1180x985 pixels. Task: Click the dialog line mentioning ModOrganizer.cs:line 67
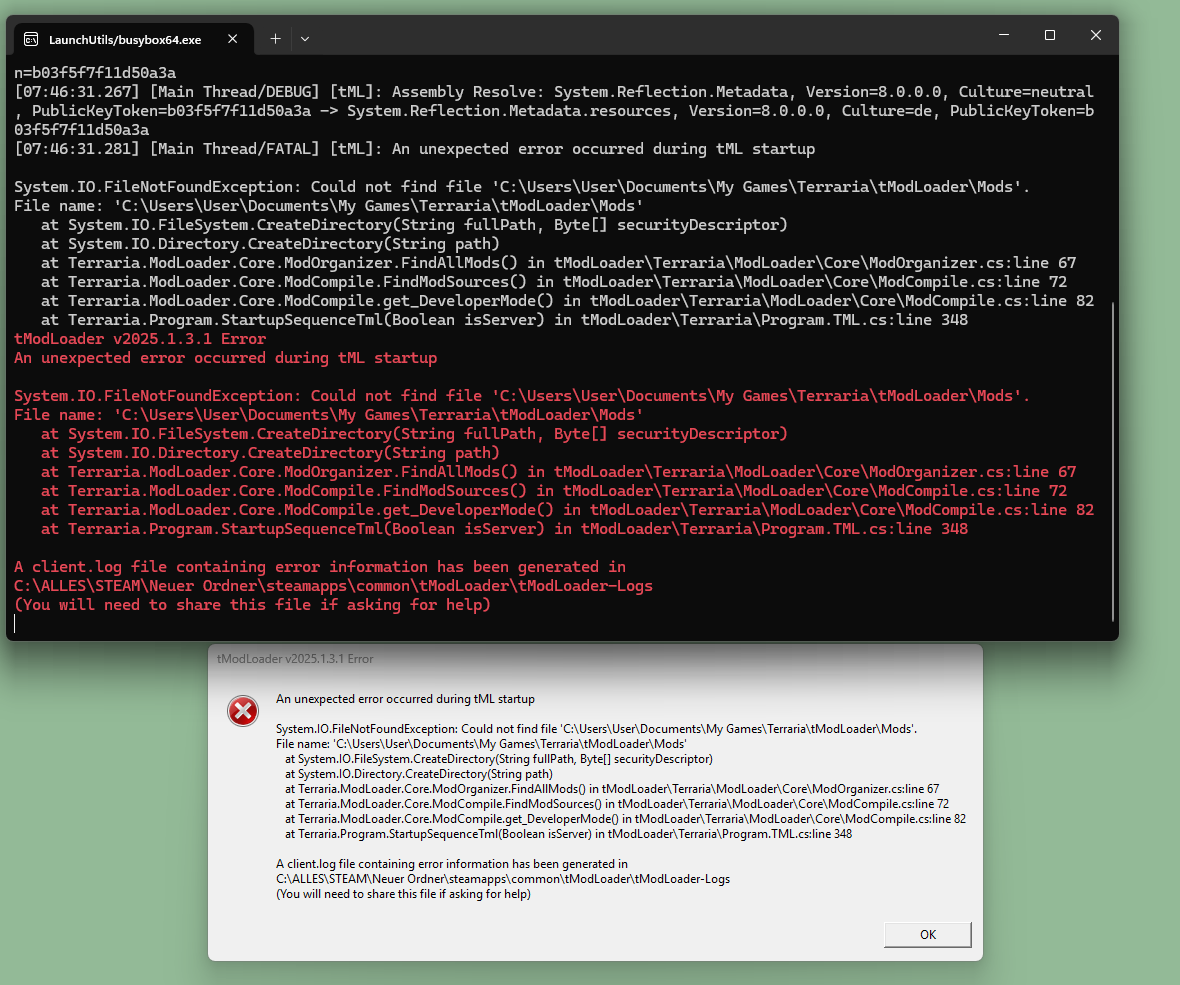(612, 789)
